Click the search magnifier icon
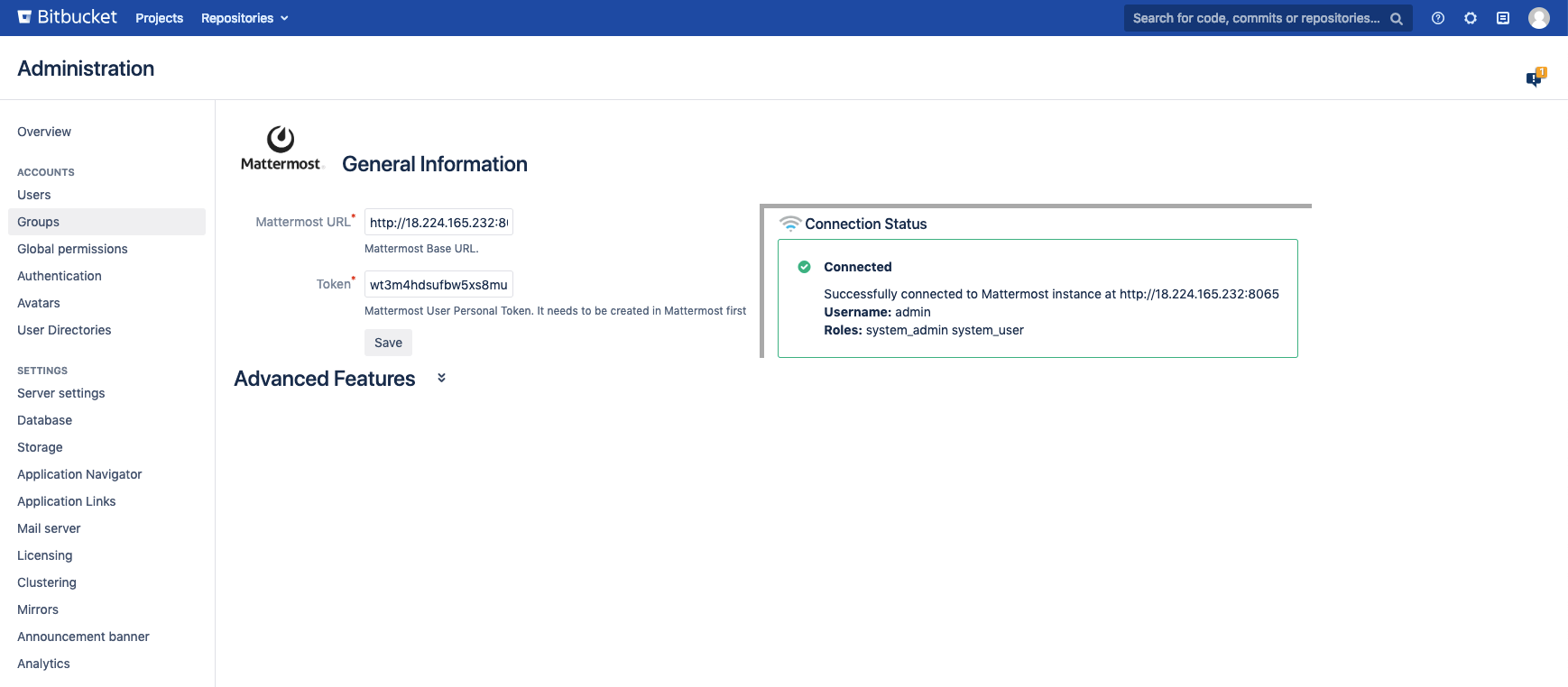 pyautogui.click(x=1396, y=19)
